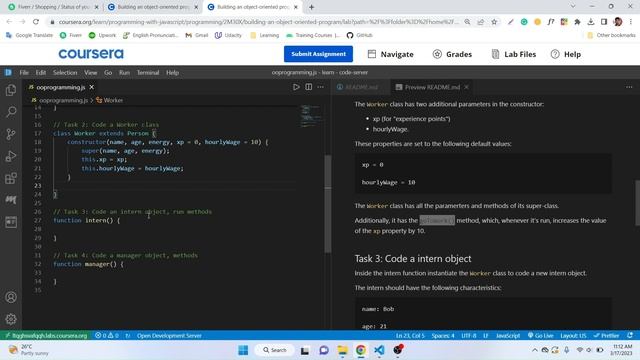Click the Windows Start button
640x360 pixels.
243,350
